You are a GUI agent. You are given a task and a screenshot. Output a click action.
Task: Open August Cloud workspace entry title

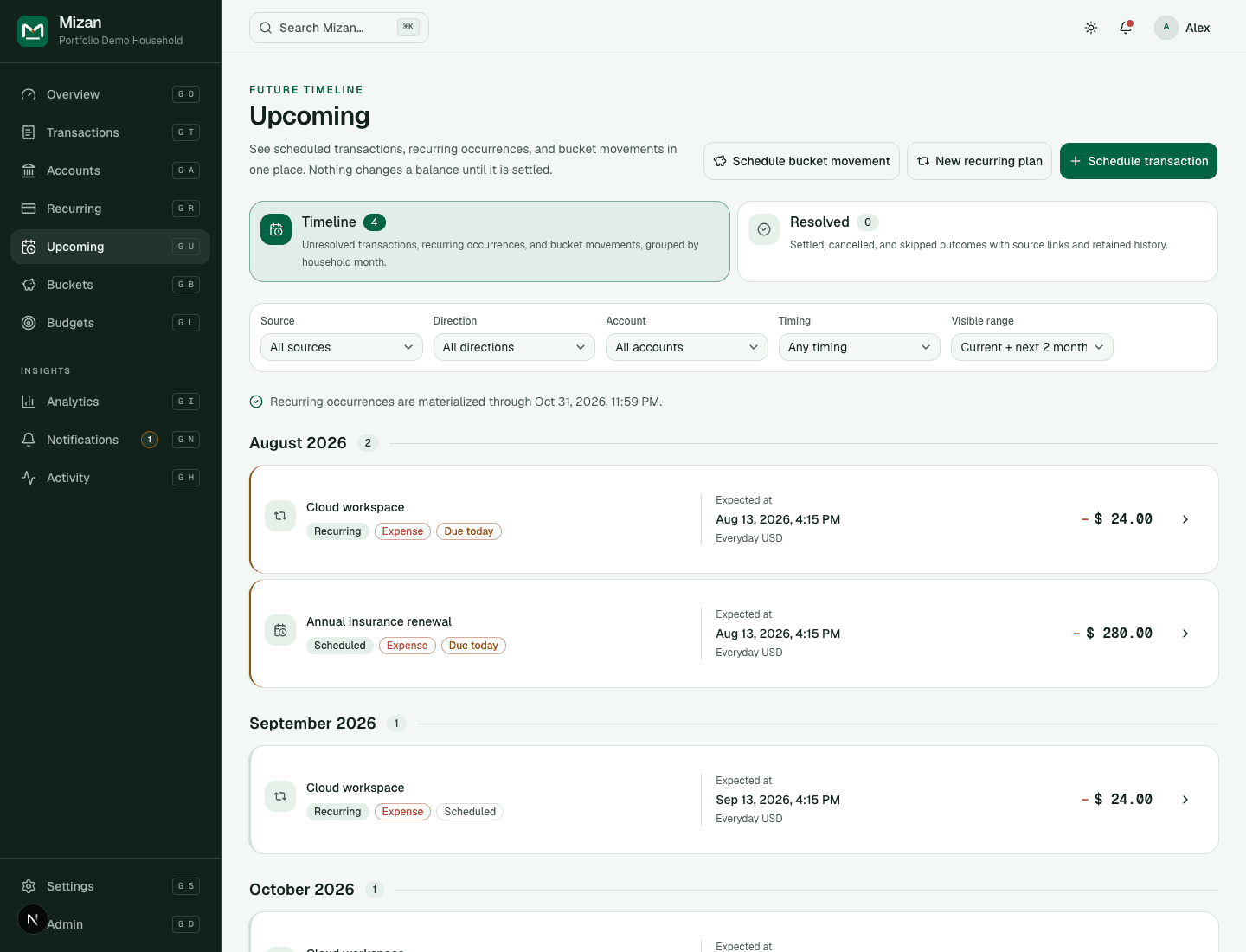[355, 507]
